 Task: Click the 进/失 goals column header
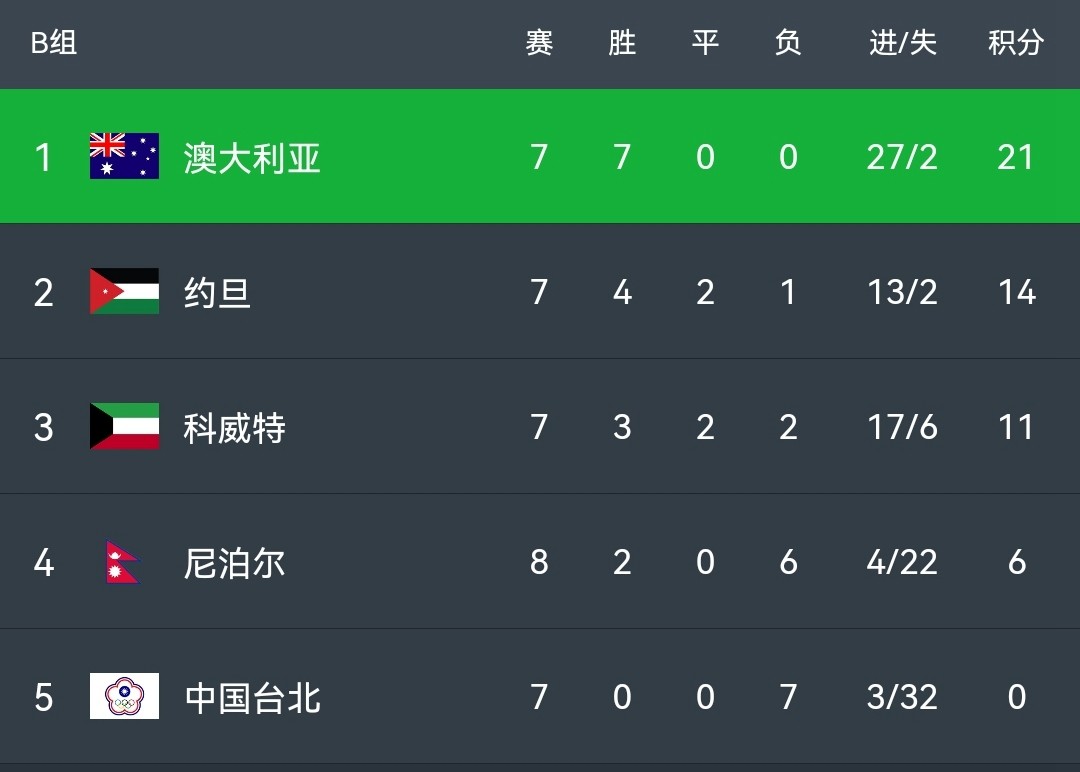point(902,43)
